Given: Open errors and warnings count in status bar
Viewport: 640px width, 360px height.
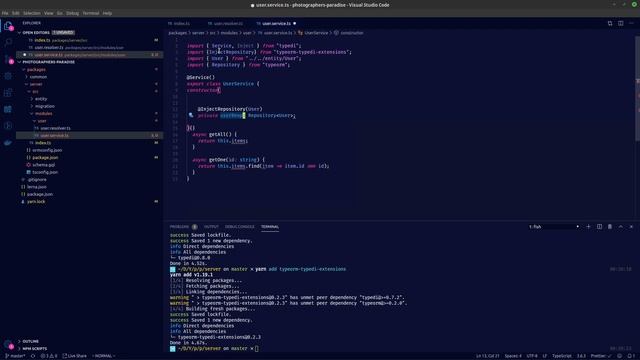Looking at the screenshot, I should [x=49, y=356].
